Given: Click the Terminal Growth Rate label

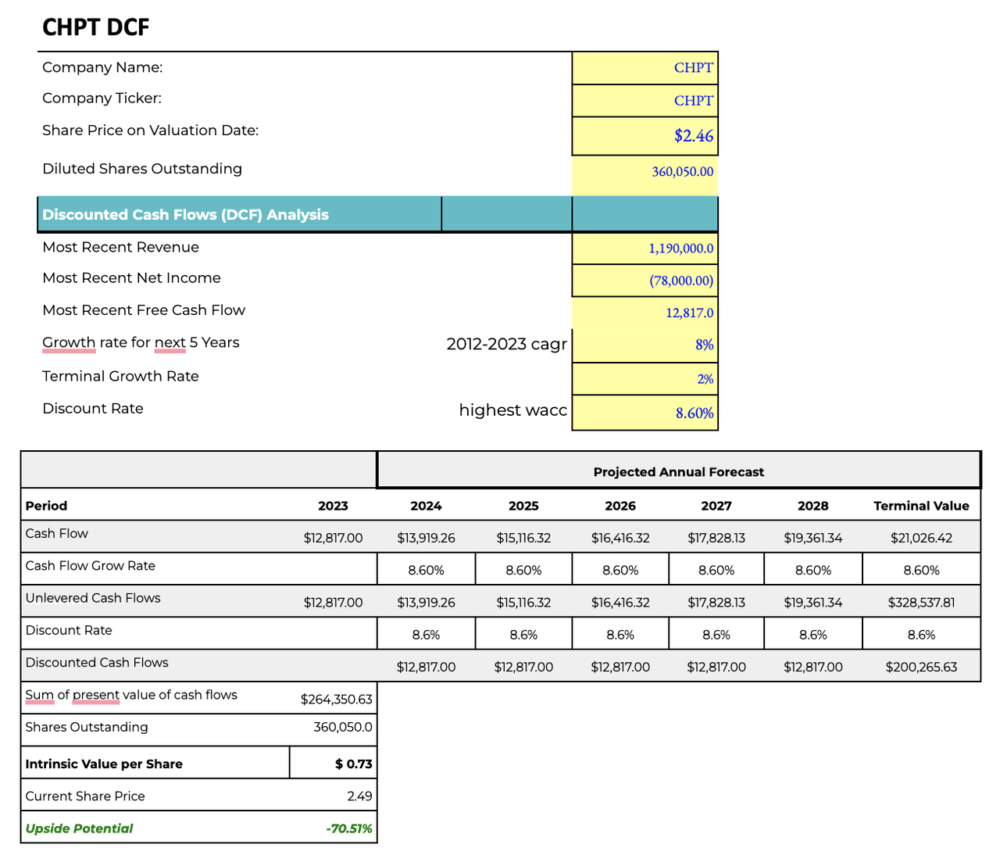Looking at the screenshot, I should click(121, 376).
